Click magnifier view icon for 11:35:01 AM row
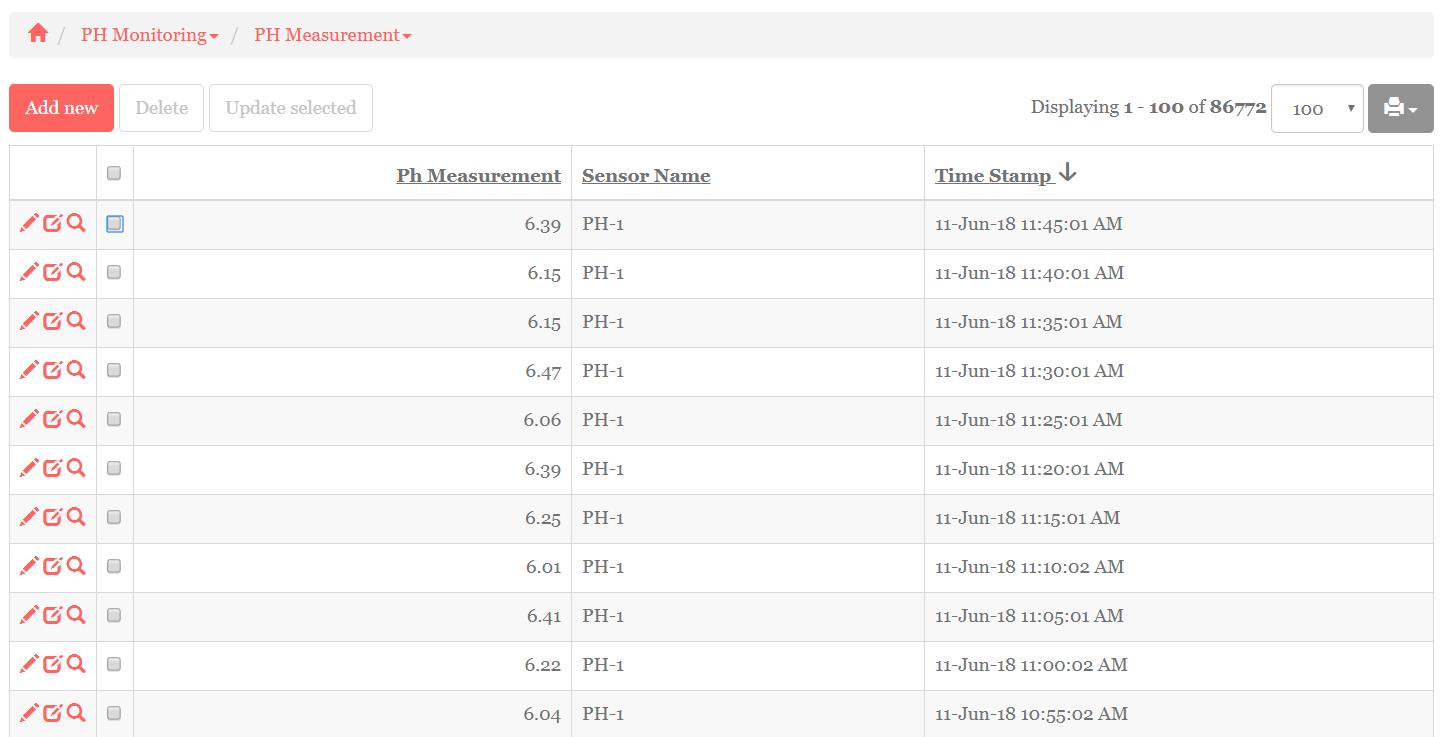Viewport: 1447px width, 737px height. click(x=76, y=321)
